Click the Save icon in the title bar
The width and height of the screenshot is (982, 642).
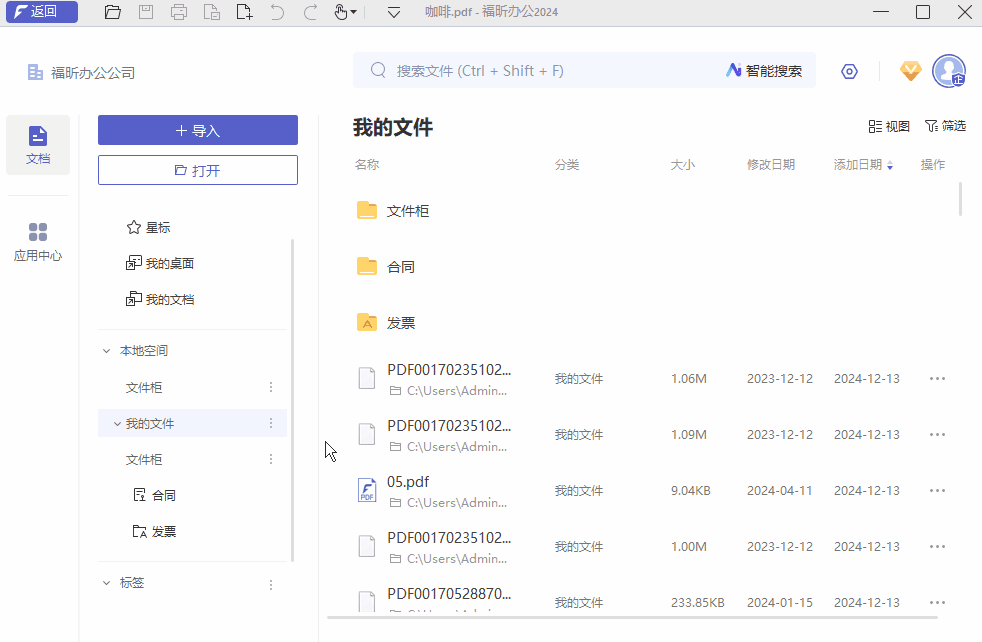146,12
